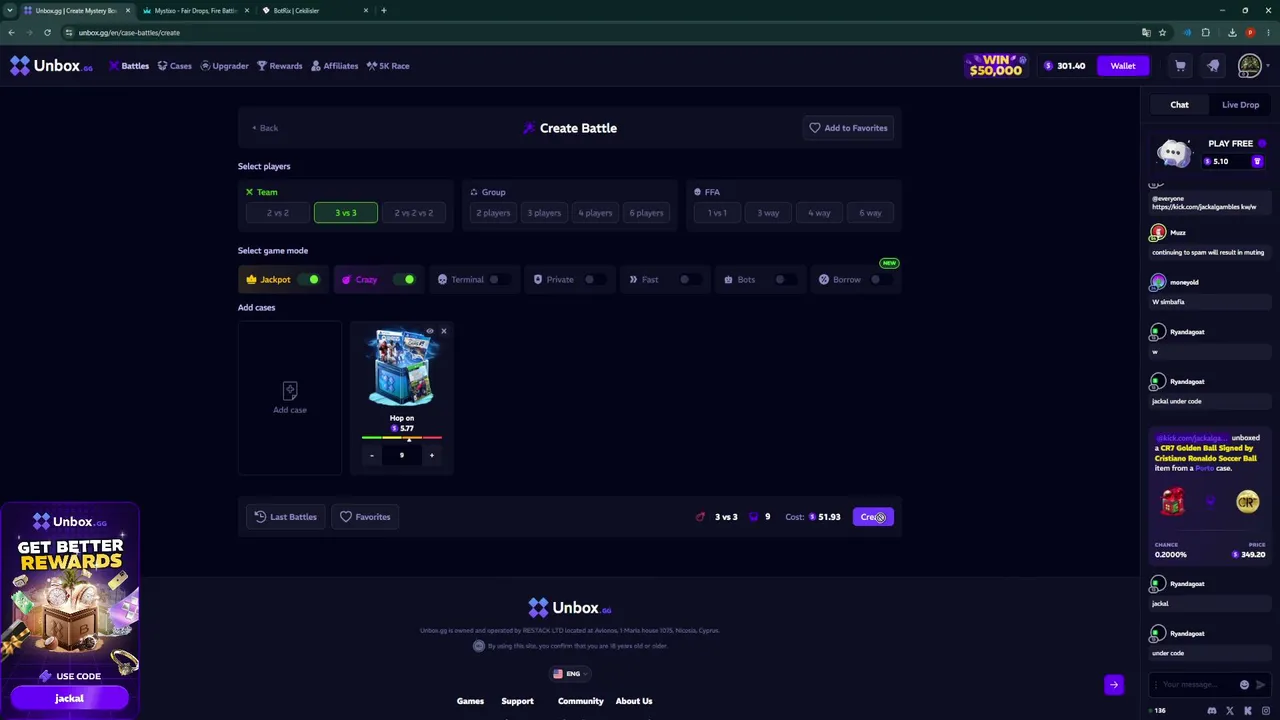
Task: Click Add to Favorites
Action: (848, 128)
